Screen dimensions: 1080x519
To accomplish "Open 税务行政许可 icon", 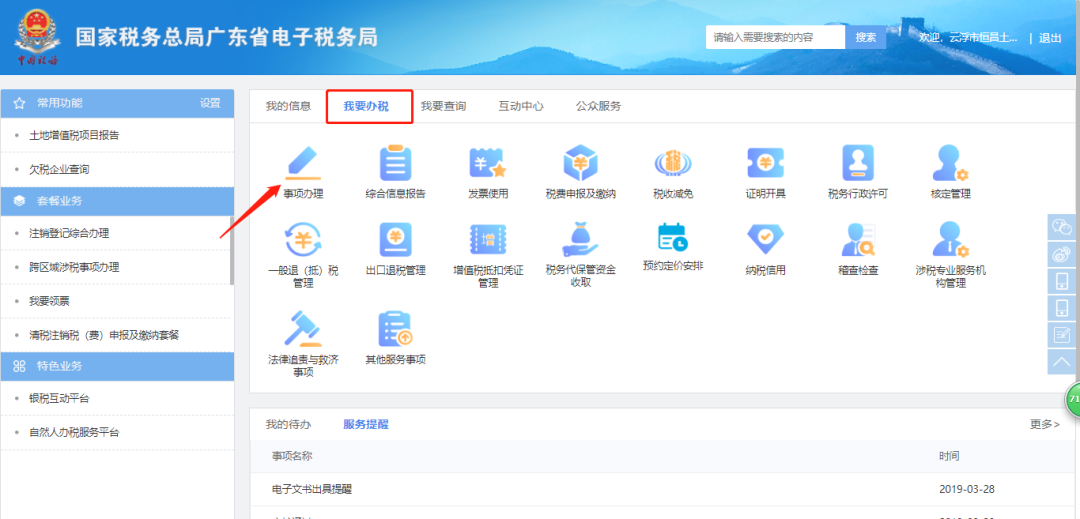I will pos(858,163).
